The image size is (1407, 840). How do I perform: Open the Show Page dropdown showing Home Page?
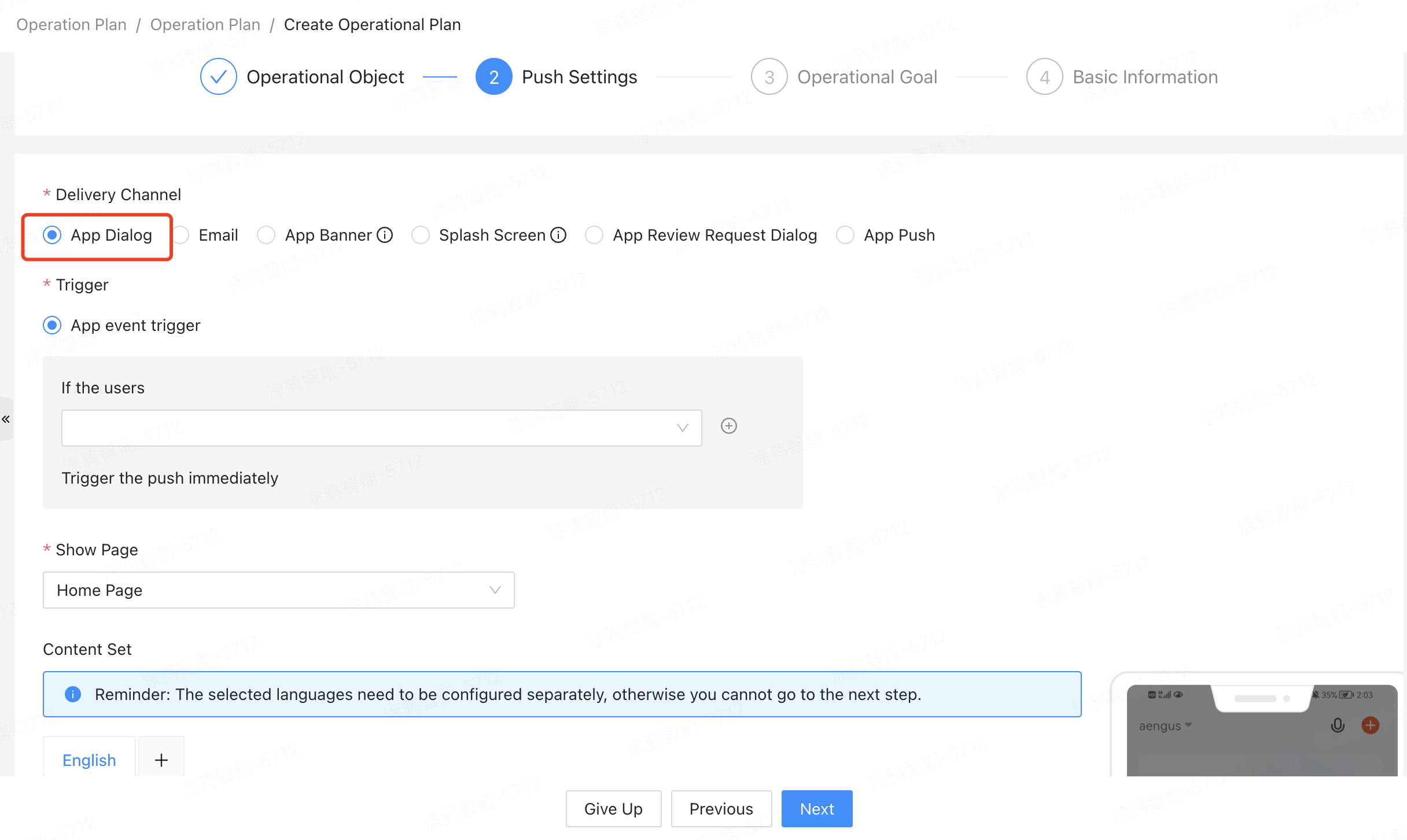pyautogui.click(x=278, y=590)
